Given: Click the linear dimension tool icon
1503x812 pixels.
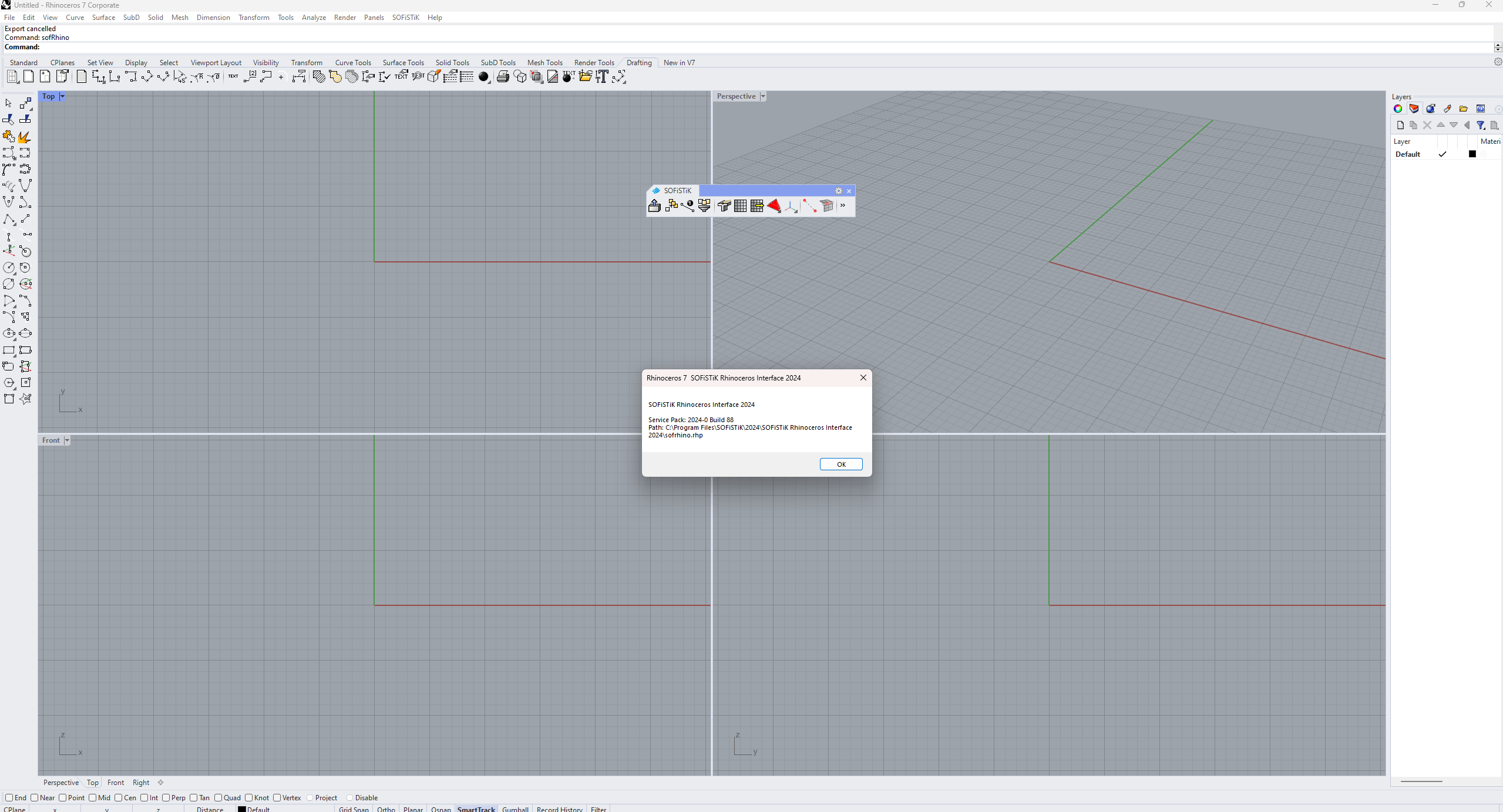Looking at the screenshot, I should [98, 77].
